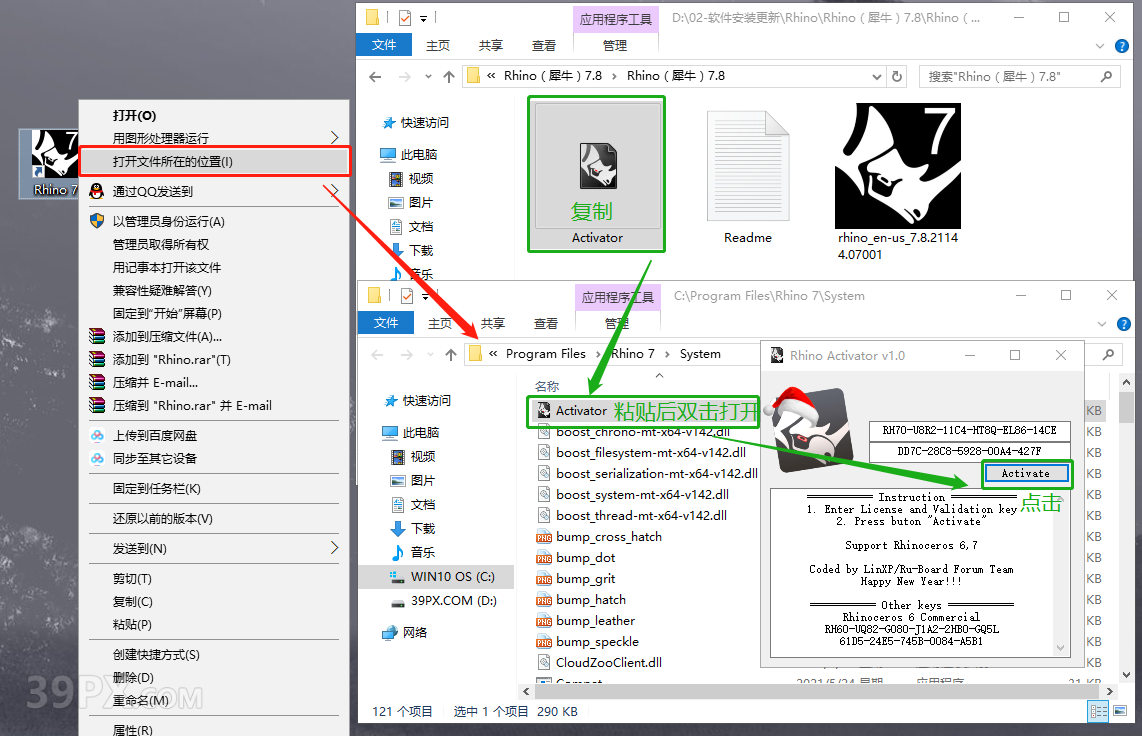Open the 主页 tab in the Rhino 7.8 window
Viewport: 1142px width, 736px height.
pos(438,46)
